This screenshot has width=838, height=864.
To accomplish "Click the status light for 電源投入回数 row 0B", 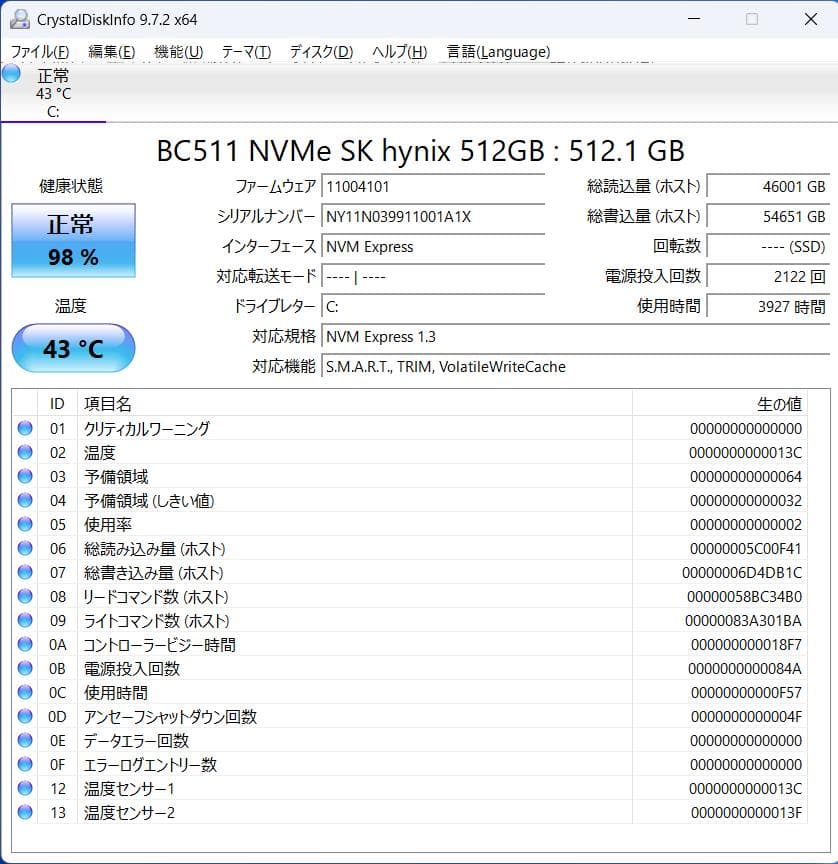I will click(x=25, y=668).
